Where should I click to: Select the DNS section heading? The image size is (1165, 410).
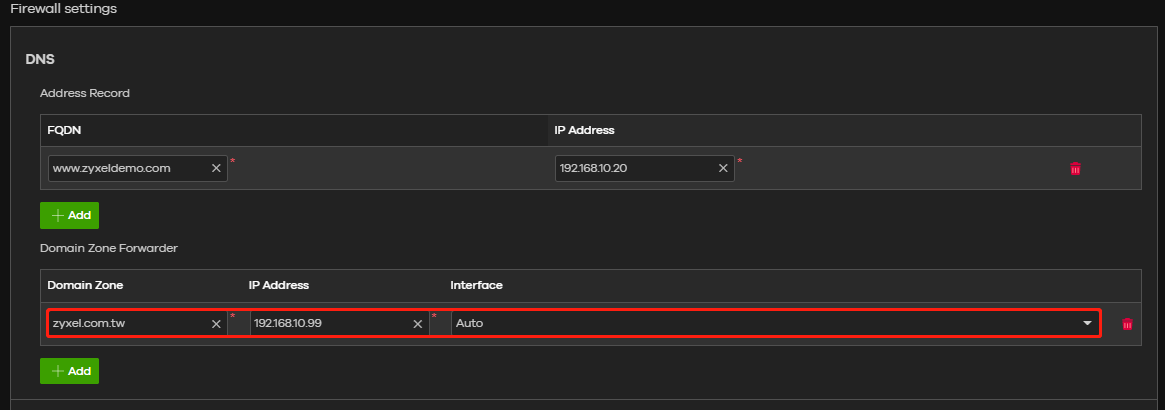tap(41, 59)
